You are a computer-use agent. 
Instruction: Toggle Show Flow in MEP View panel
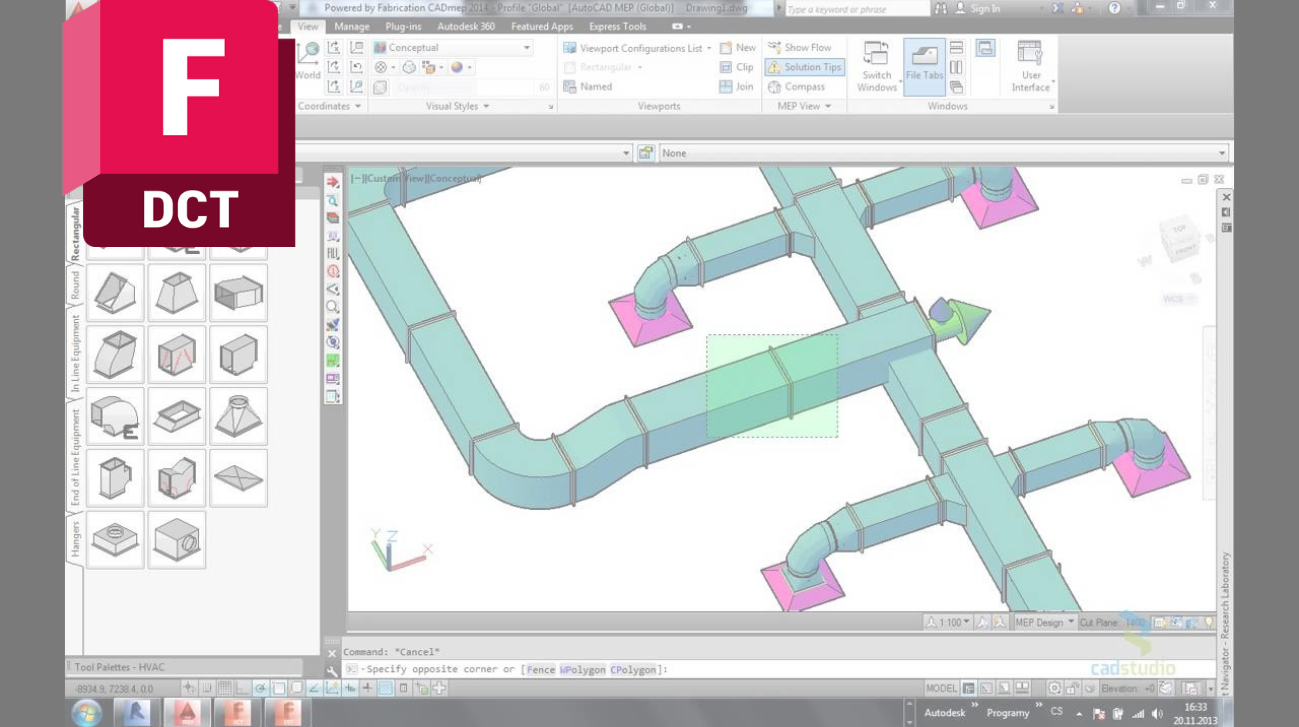pyautogui.click(x=799, y=47)
